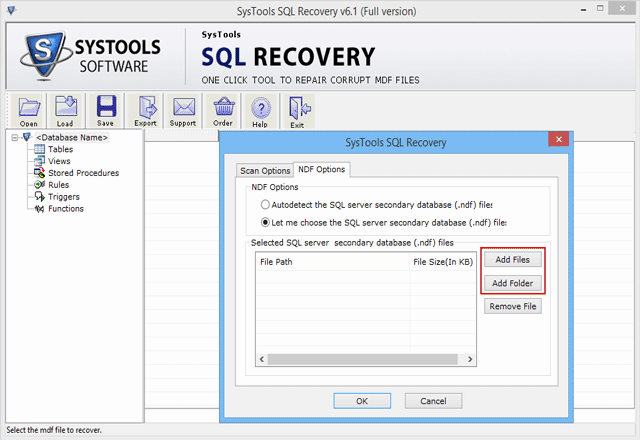Click the SysTools Software logo
Screen dimensions: 640x440
click(x=91, y=56)
